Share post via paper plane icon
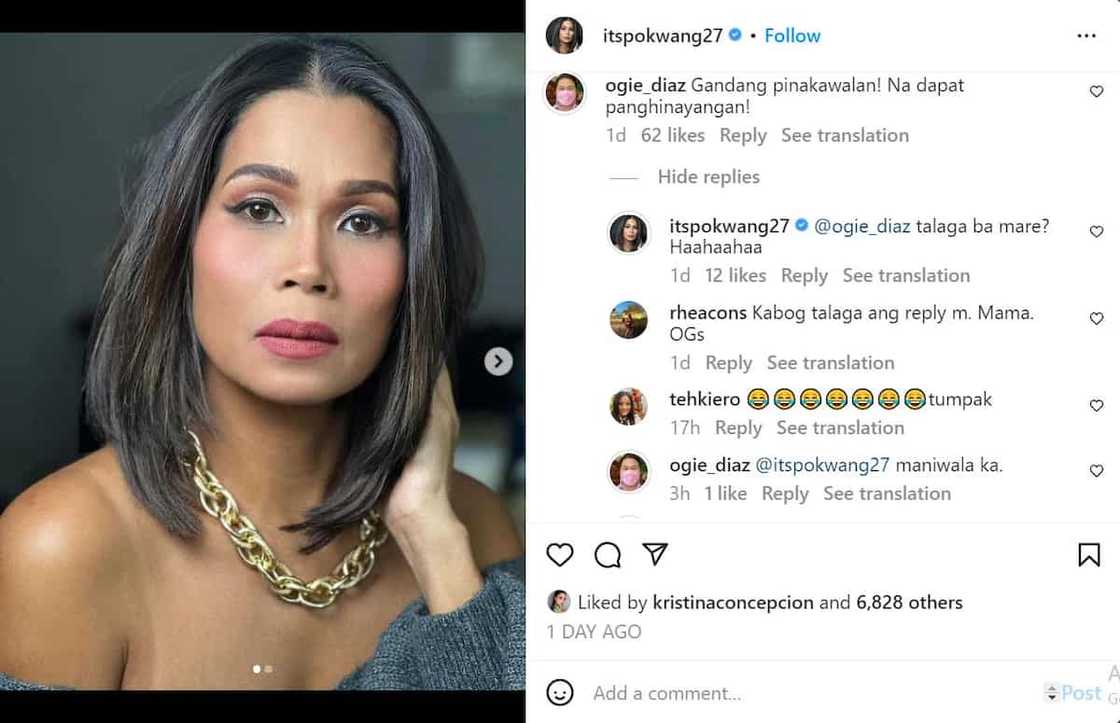The height and width of the screenshot is (723, 1120). click(655, 555)
